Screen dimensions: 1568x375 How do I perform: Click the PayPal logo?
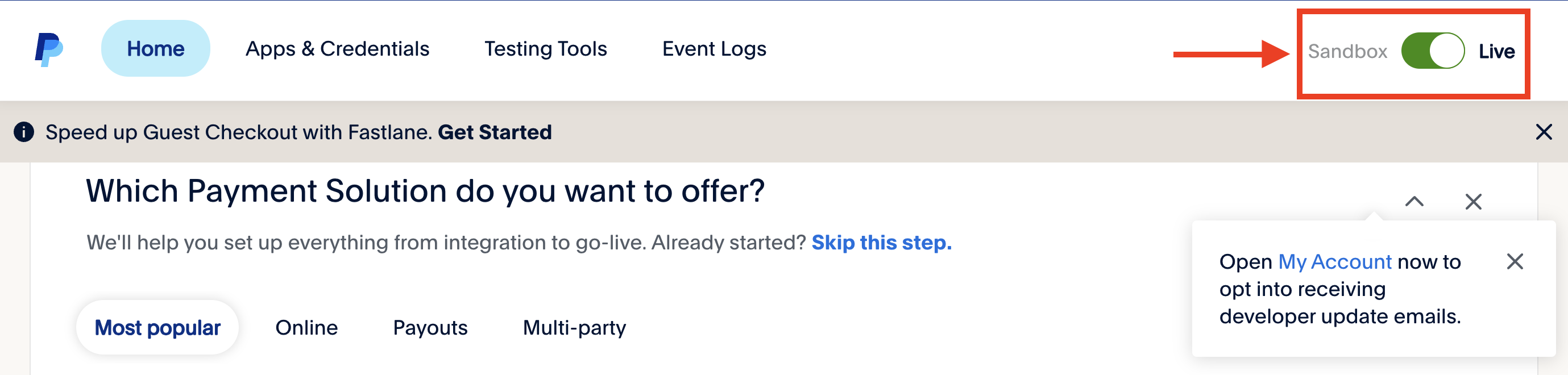(51, 49)
